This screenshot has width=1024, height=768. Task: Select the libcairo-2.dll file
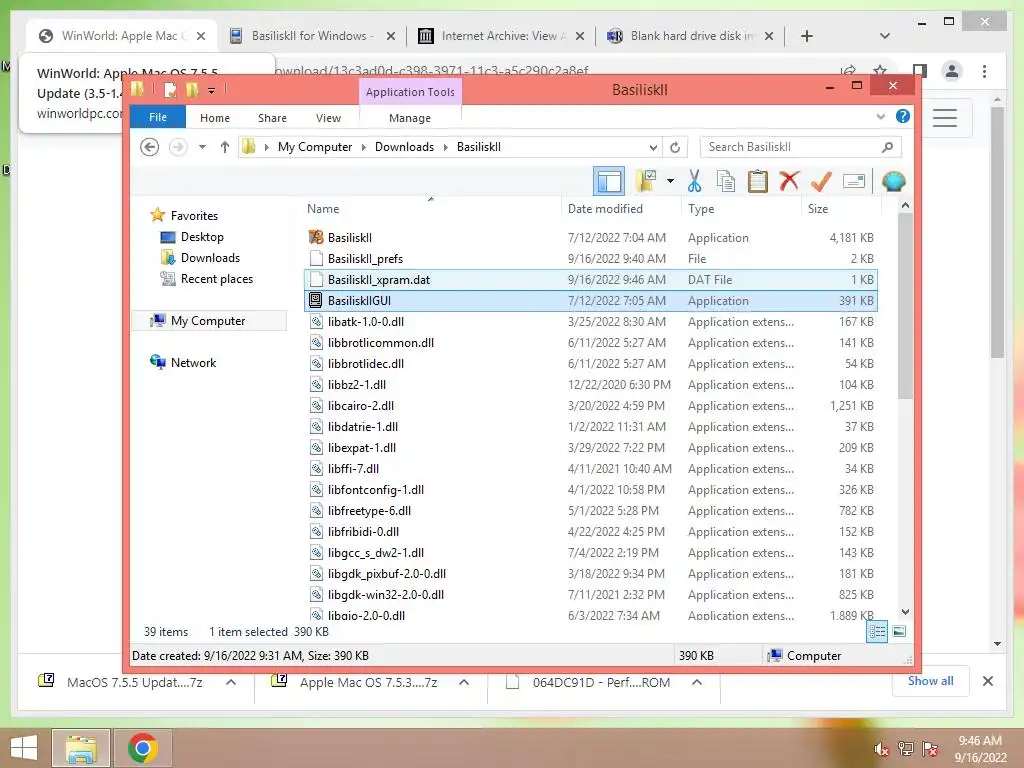590,406
